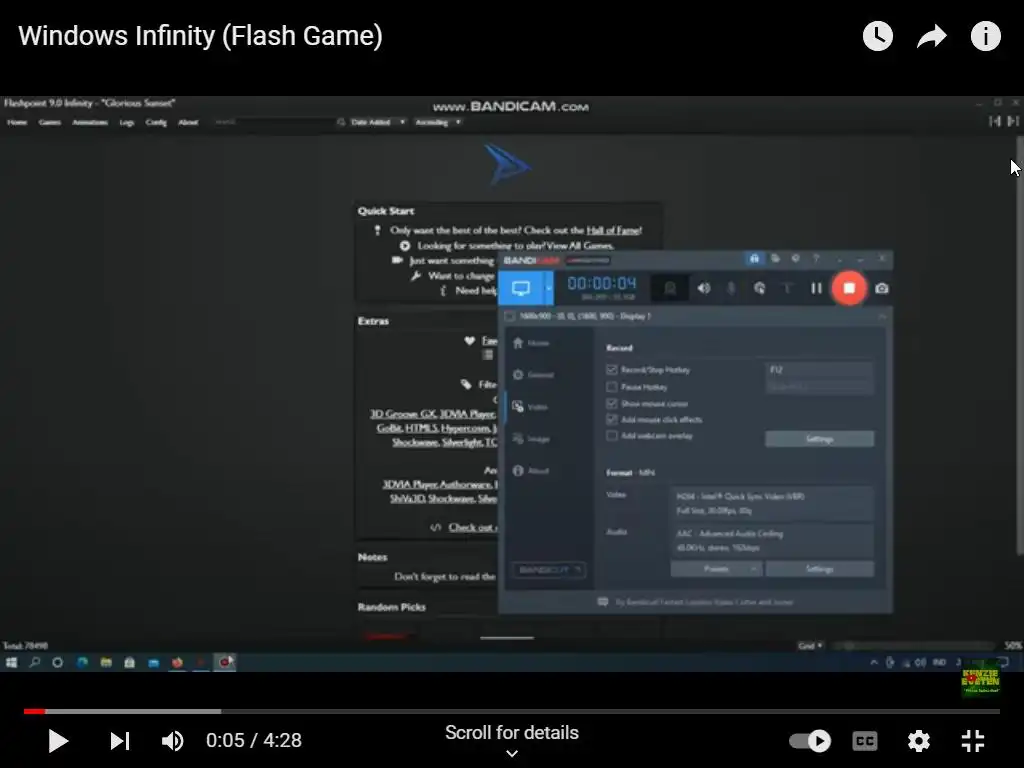Open Flashpoint Animations menu
1024x768 pixels.
[90, 122]
